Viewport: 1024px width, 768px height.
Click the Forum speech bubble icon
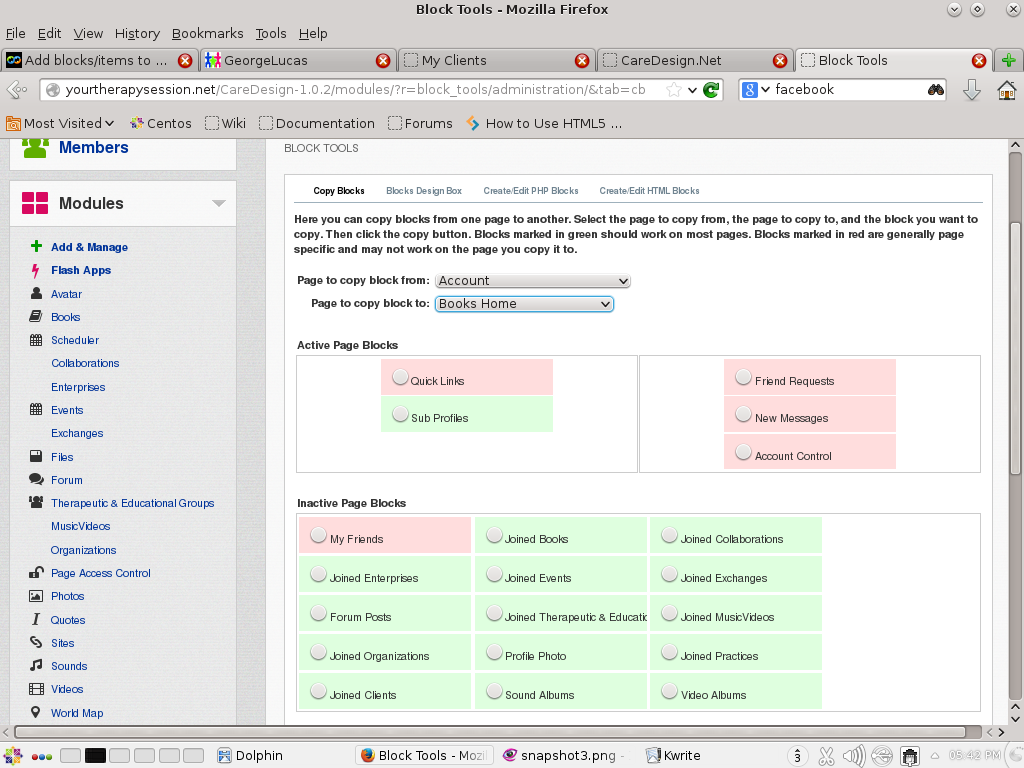pos(36,480)
